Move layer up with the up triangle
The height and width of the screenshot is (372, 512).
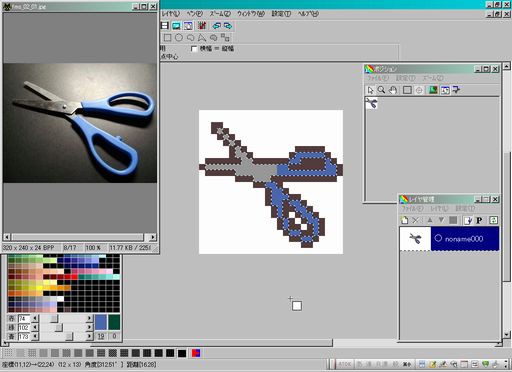pos(430,220)
